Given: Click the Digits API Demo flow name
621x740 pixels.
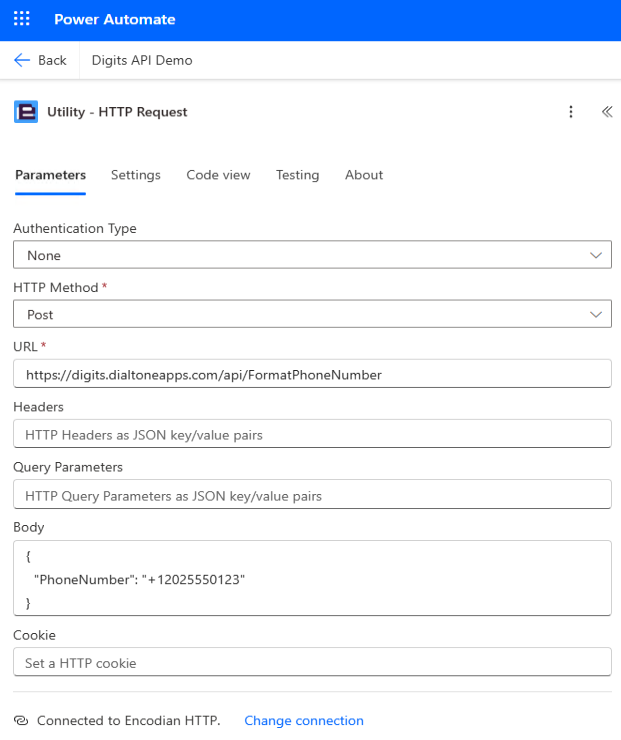Looking at the screenshot, I should click(x=142, y=60).
